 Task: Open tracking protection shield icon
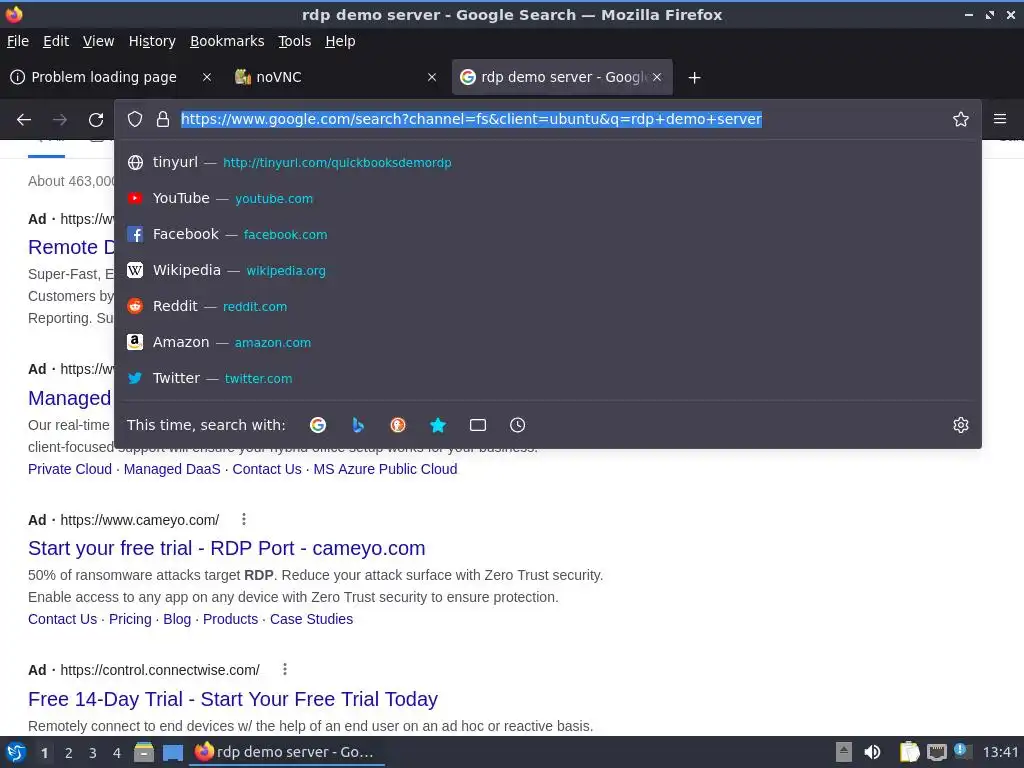(x=135, y=119)
